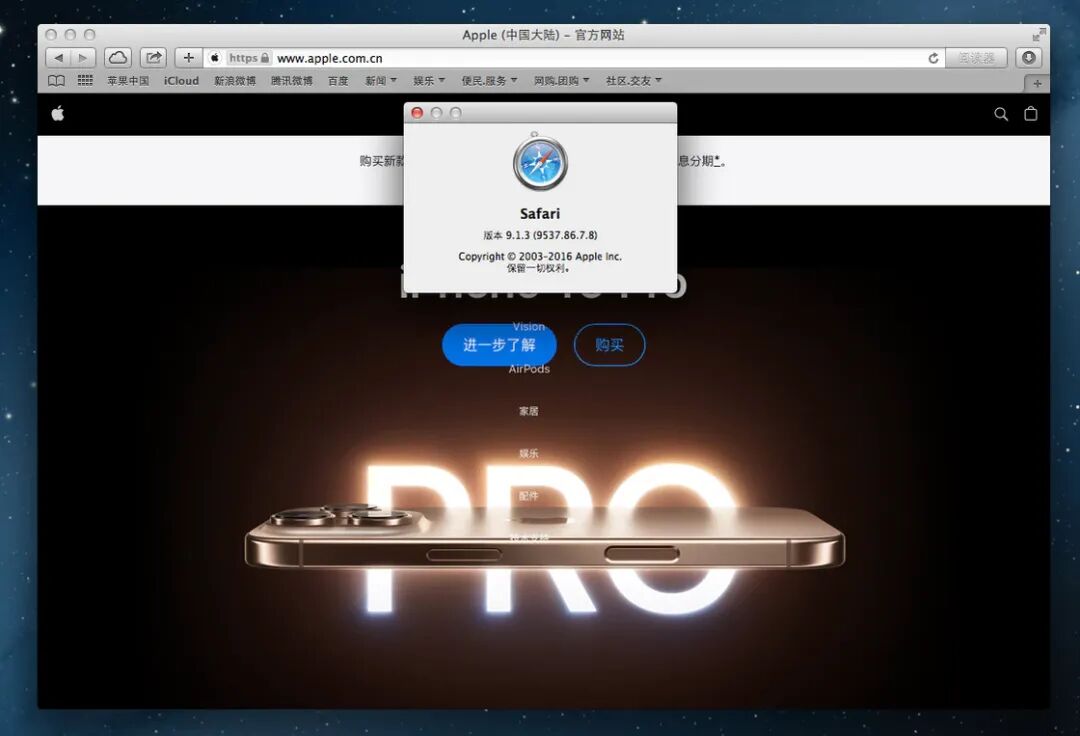Open the Top Sites grid icon
The width and height of the screenshot is (1080, 736).
click(85, 81)
